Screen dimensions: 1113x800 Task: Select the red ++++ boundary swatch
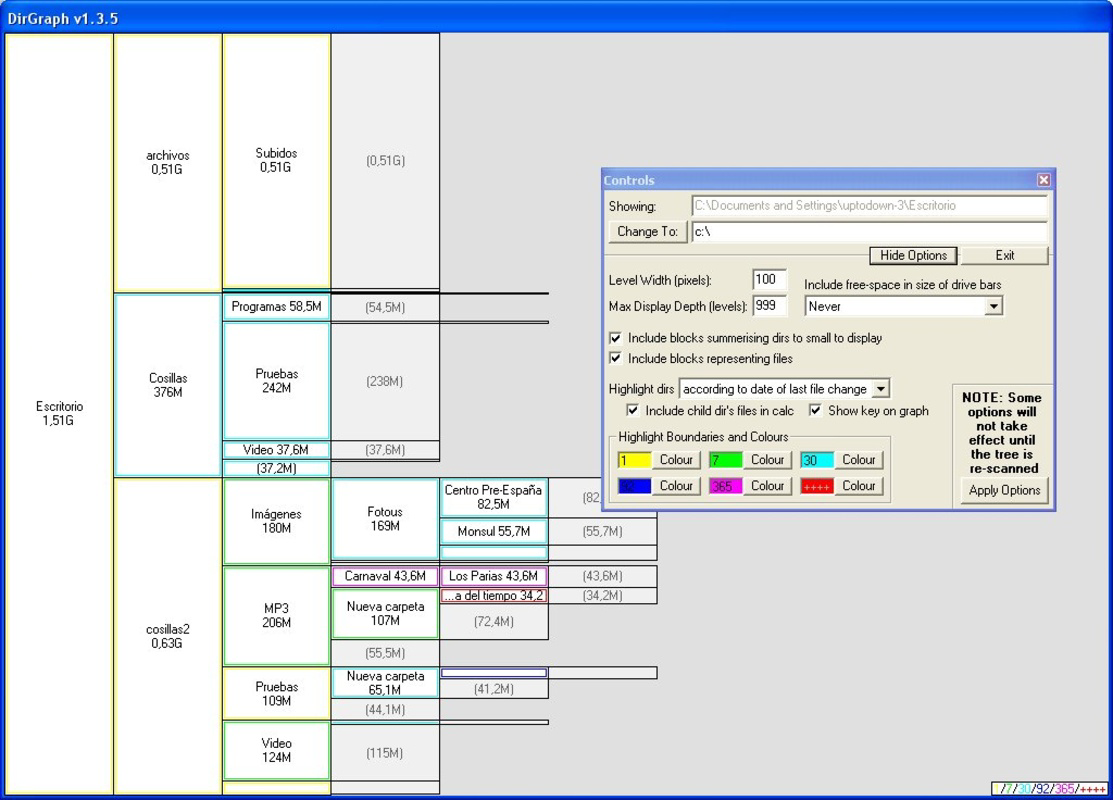point(817,486)
